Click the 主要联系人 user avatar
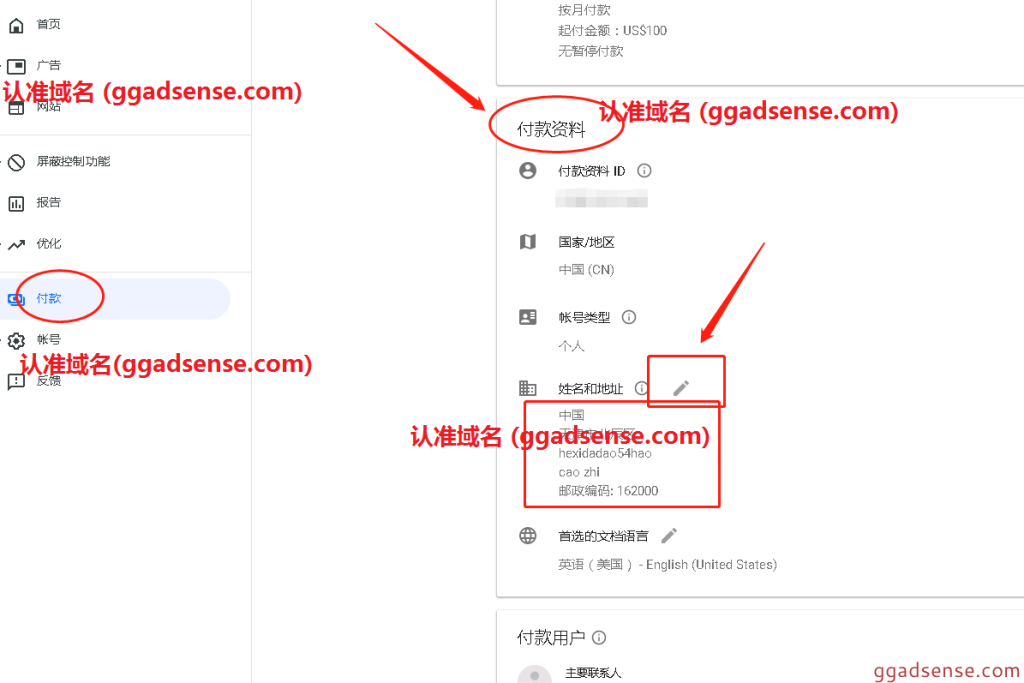The image size is (1024, 683). pos(535,675)
